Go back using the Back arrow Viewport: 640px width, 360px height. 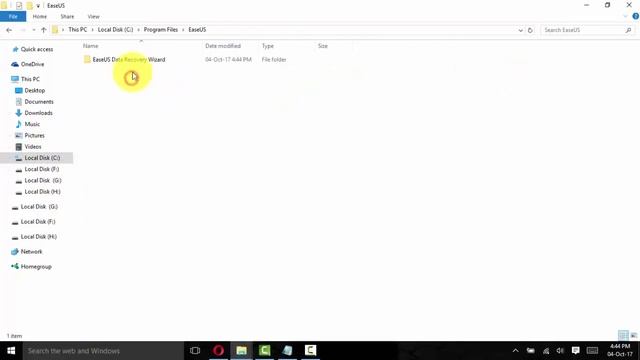[x=9, y=30]
